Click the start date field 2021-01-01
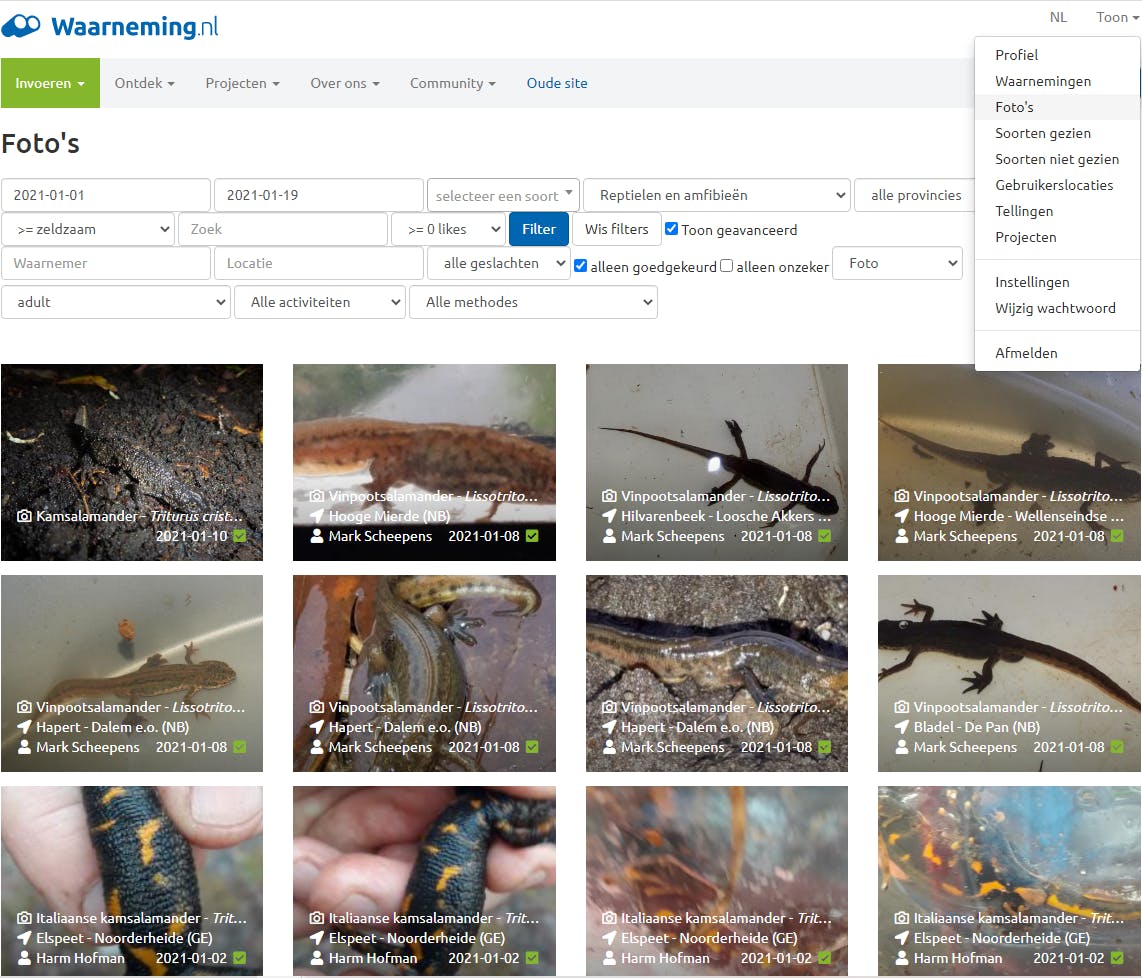This screenshot has height=978, width=1142. click(106, 195)
